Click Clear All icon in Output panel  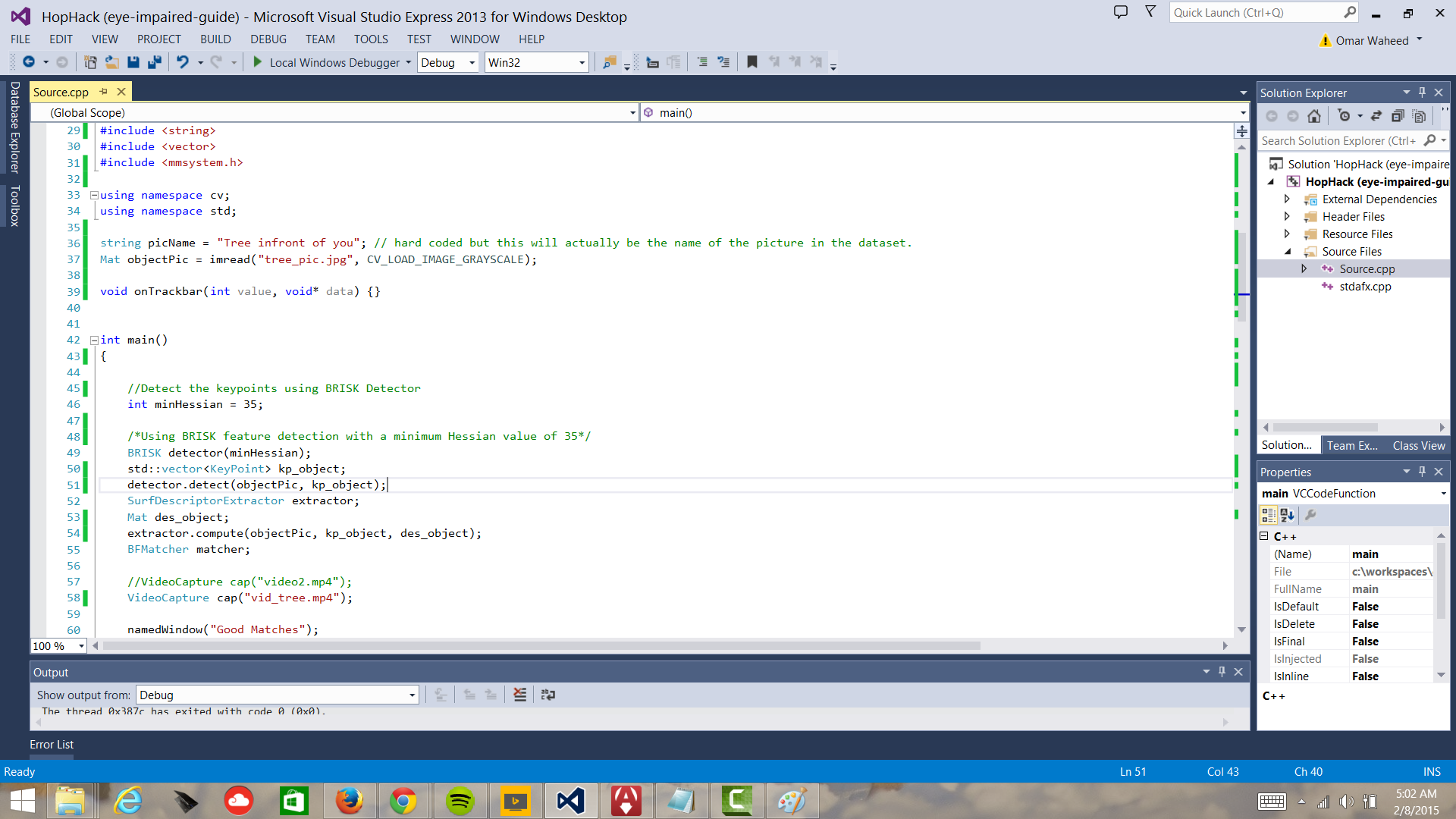[x=519, y=695]
